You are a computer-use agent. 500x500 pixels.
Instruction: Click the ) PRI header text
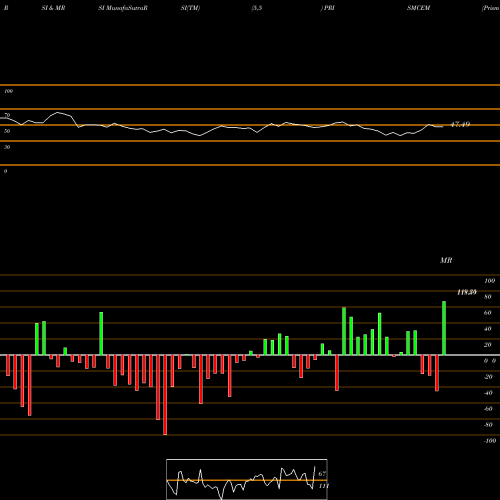click(327, 8)
